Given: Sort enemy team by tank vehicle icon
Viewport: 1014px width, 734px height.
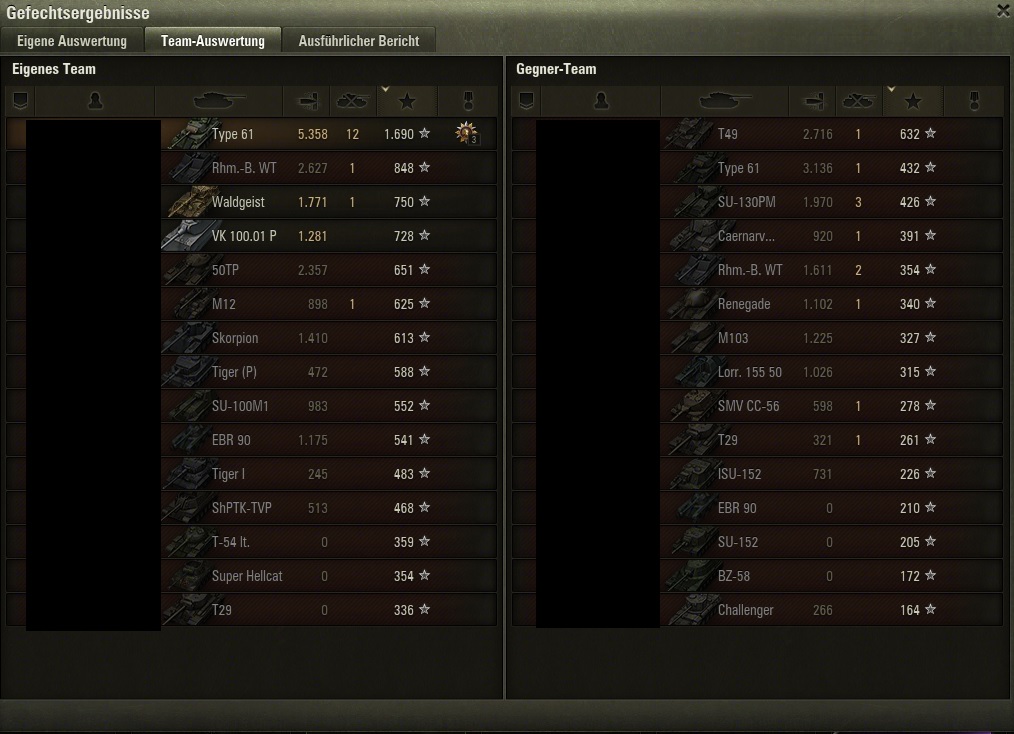Looking at the screenshot, I should 725,101.
